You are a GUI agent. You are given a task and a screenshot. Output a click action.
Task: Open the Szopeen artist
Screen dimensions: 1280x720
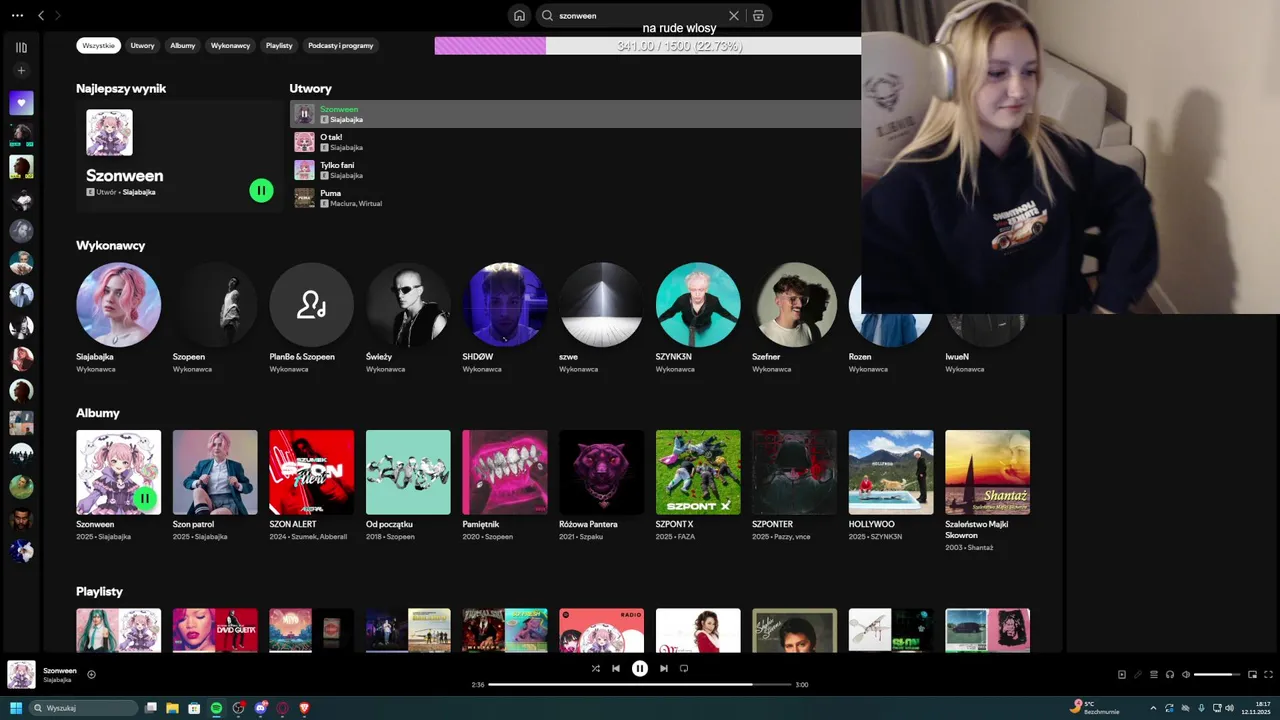click(x=215, y=305)
